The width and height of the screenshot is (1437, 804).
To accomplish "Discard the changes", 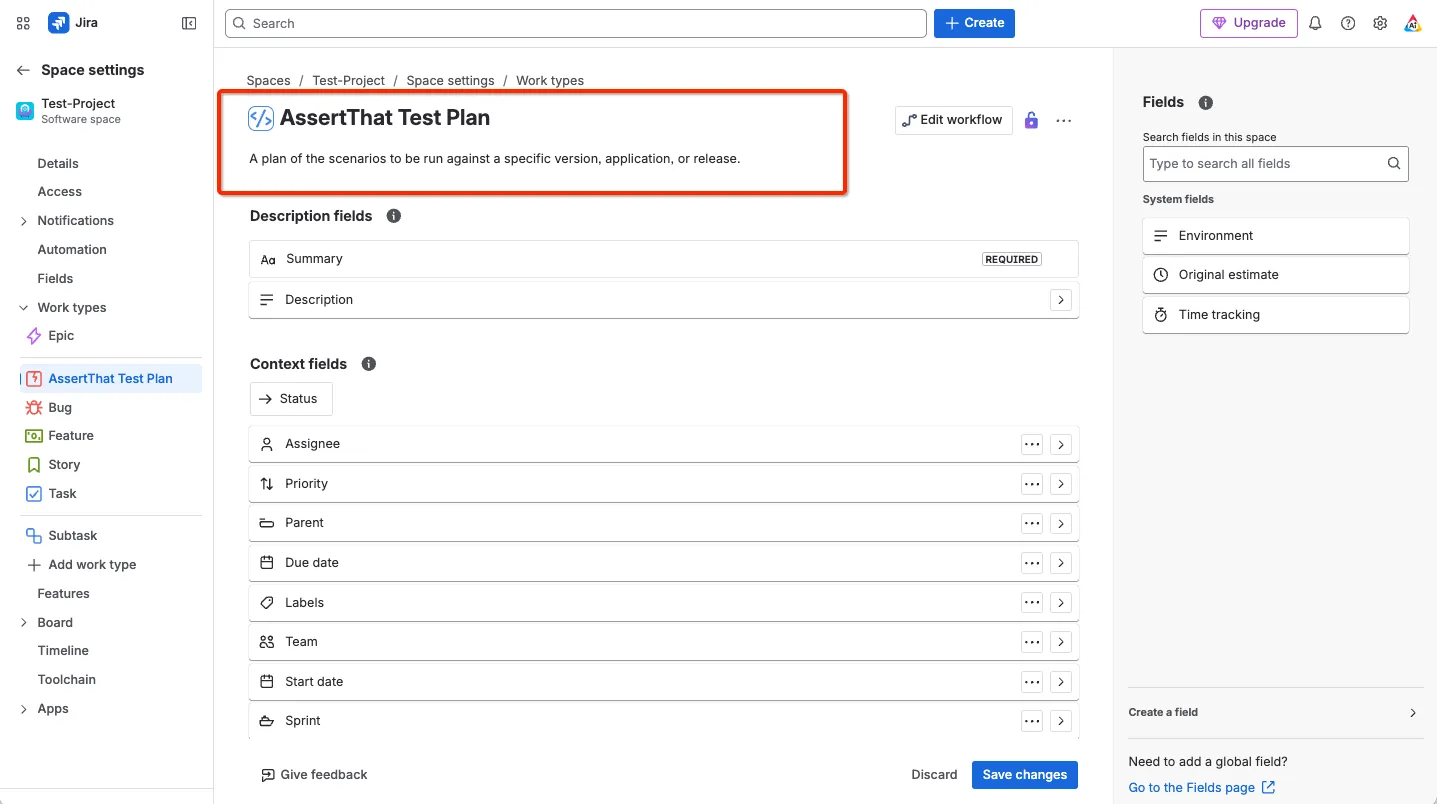I will point(934,775).
